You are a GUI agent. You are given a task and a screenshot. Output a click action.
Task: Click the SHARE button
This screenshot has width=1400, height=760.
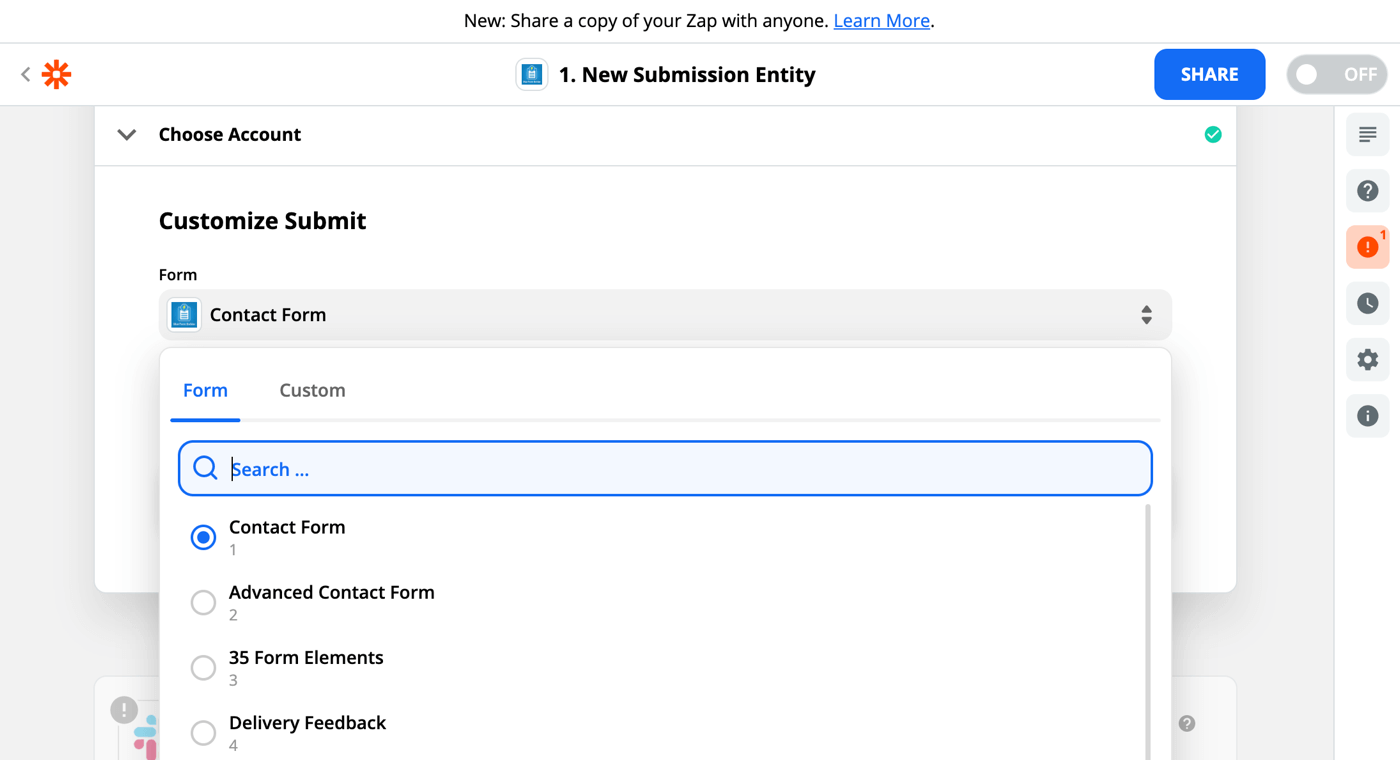pyautogui.click(x=1209, y=74)
